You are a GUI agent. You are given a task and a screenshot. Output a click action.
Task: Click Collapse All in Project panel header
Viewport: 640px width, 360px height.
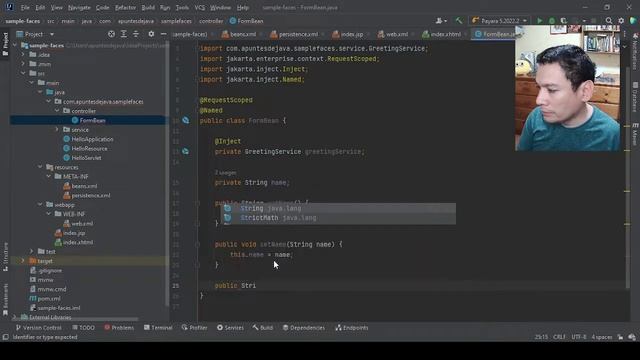point(136,34)
